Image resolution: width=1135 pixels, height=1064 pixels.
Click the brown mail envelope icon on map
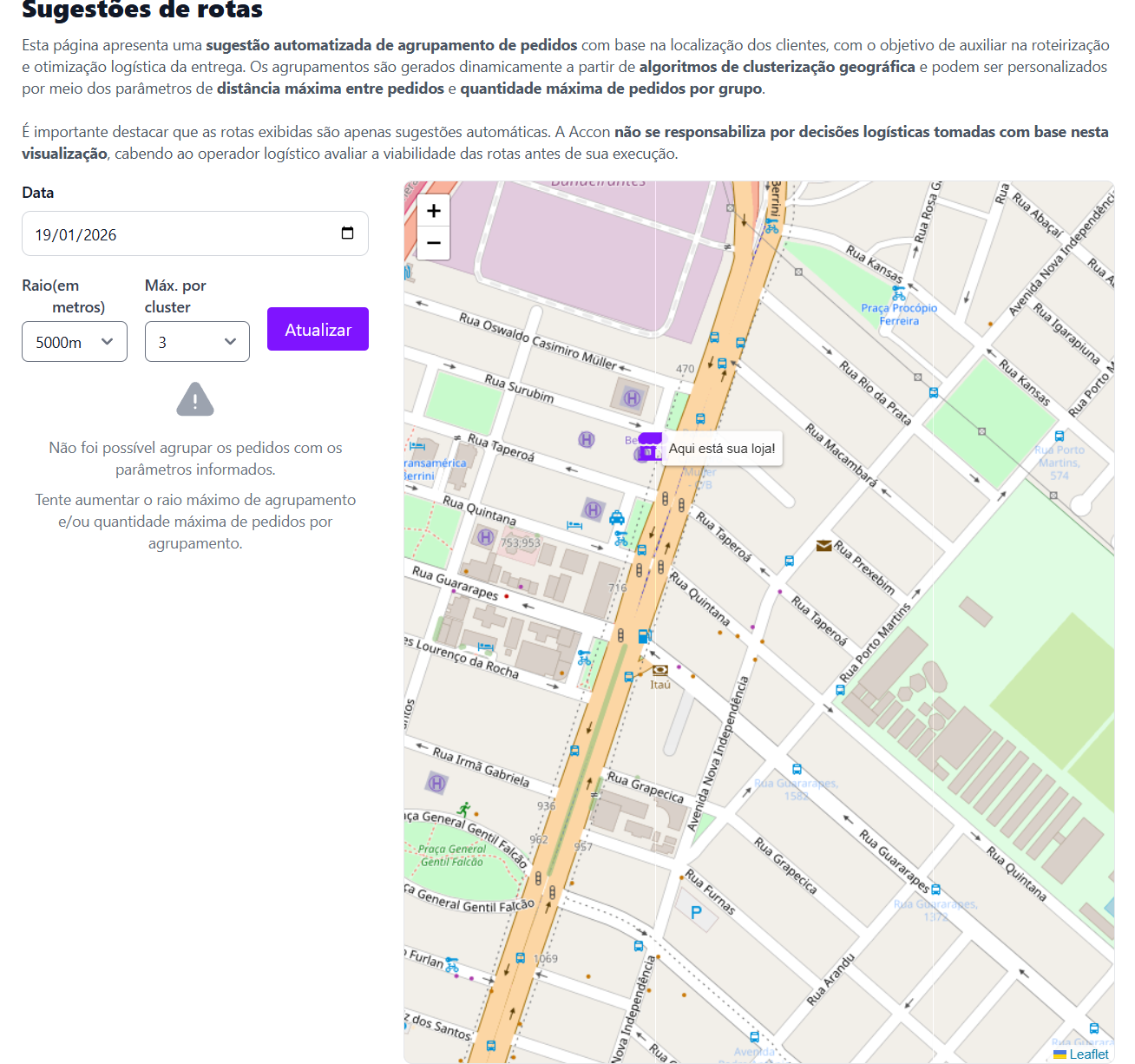tap(823, 546)
